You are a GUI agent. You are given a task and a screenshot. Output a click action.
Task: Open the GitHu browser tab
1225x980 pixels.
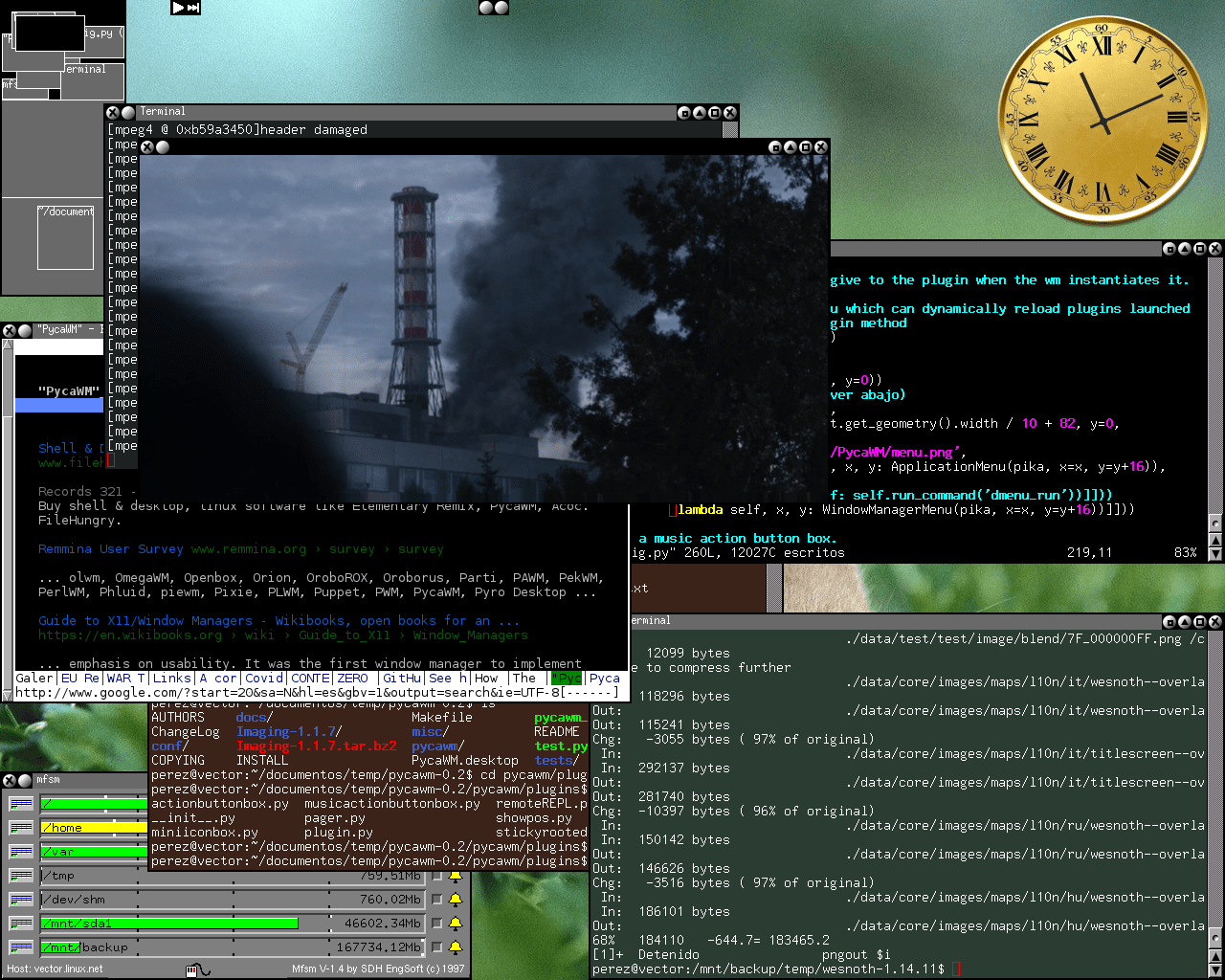click(402, 679)
